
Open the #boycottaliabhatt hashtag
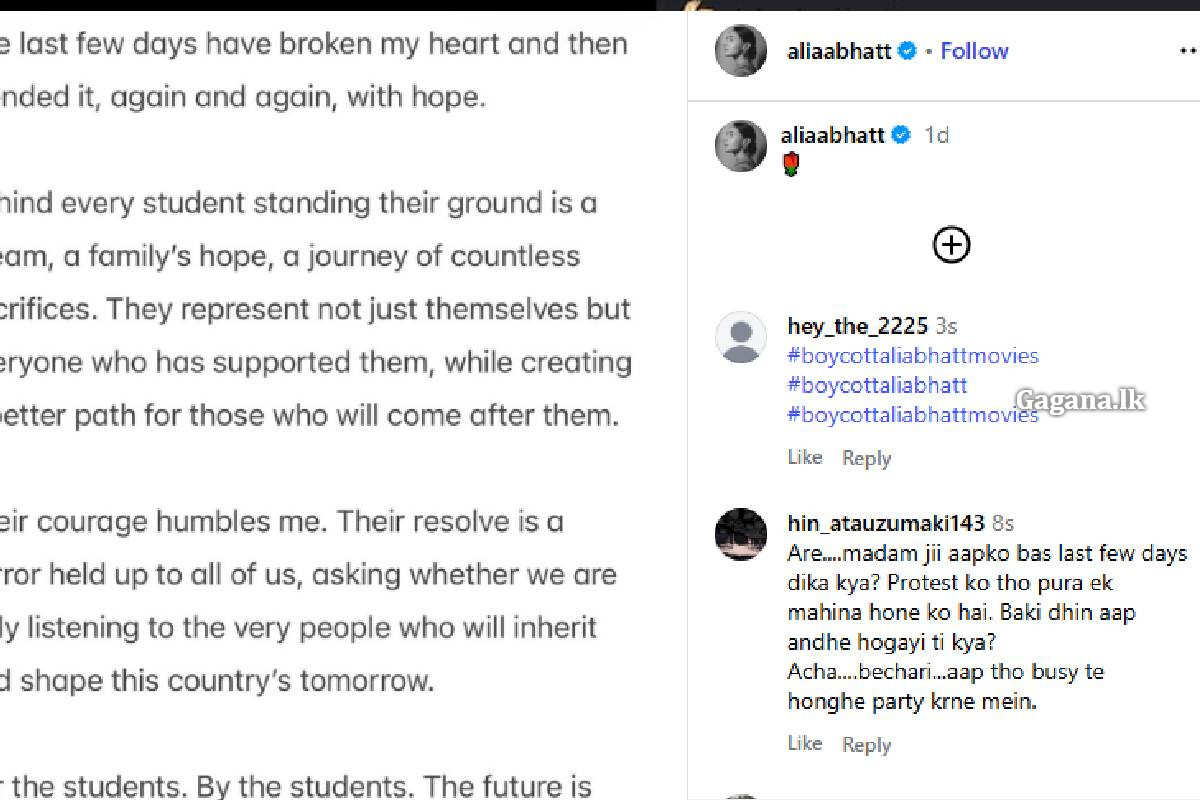coord(877,385)
